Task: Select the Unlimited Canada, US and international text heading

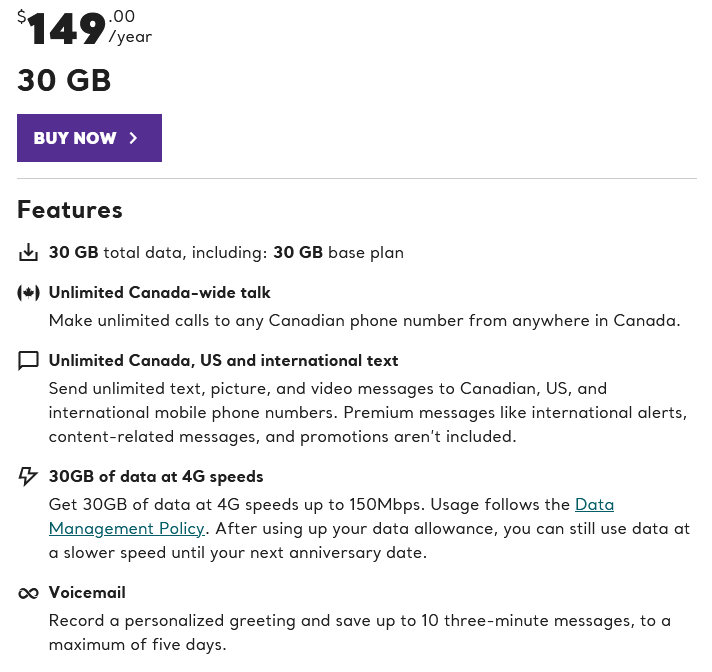Action: tap(223, 361)
